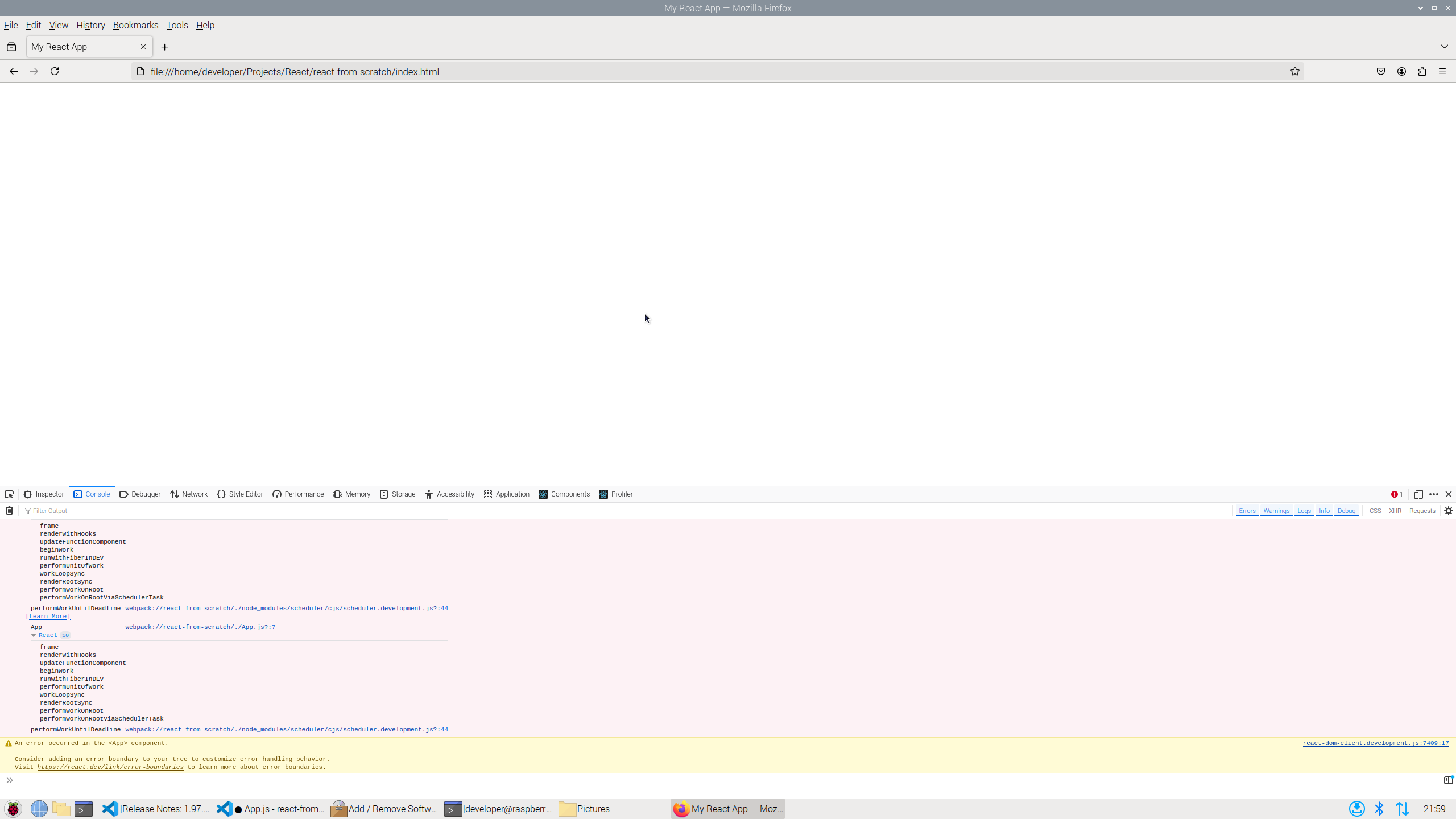Open the Raspberry Pi start menu
Screen dimensions: 1456x819
coord(13,809)
